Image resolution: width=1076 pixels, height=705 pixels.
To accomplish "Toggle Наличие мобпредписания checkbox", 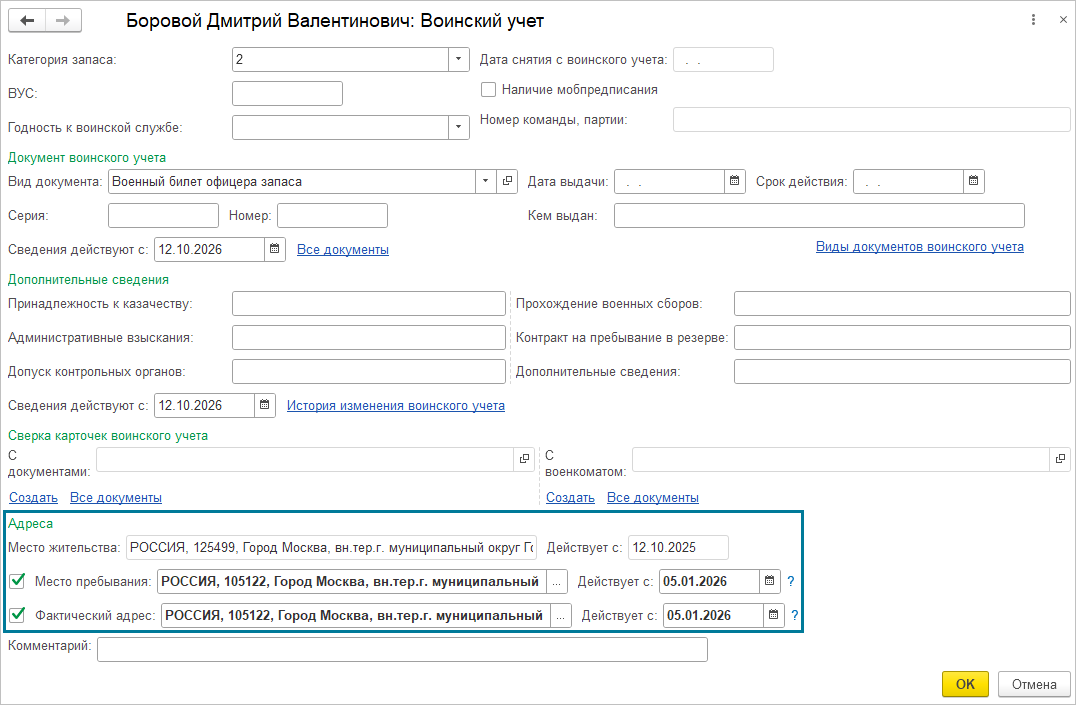I will click(x=489, y=89).
